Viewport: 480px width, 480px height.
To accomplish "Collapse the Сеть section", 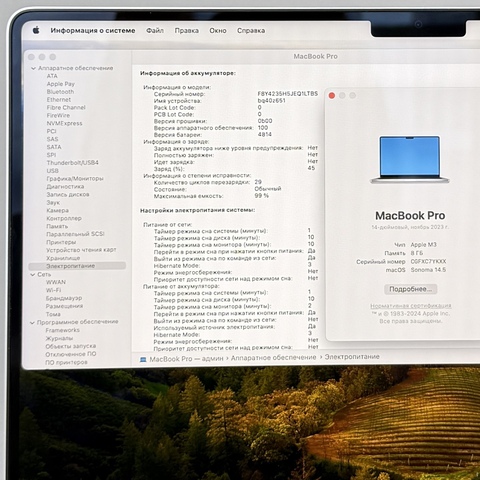I will (x=33, y=275).
